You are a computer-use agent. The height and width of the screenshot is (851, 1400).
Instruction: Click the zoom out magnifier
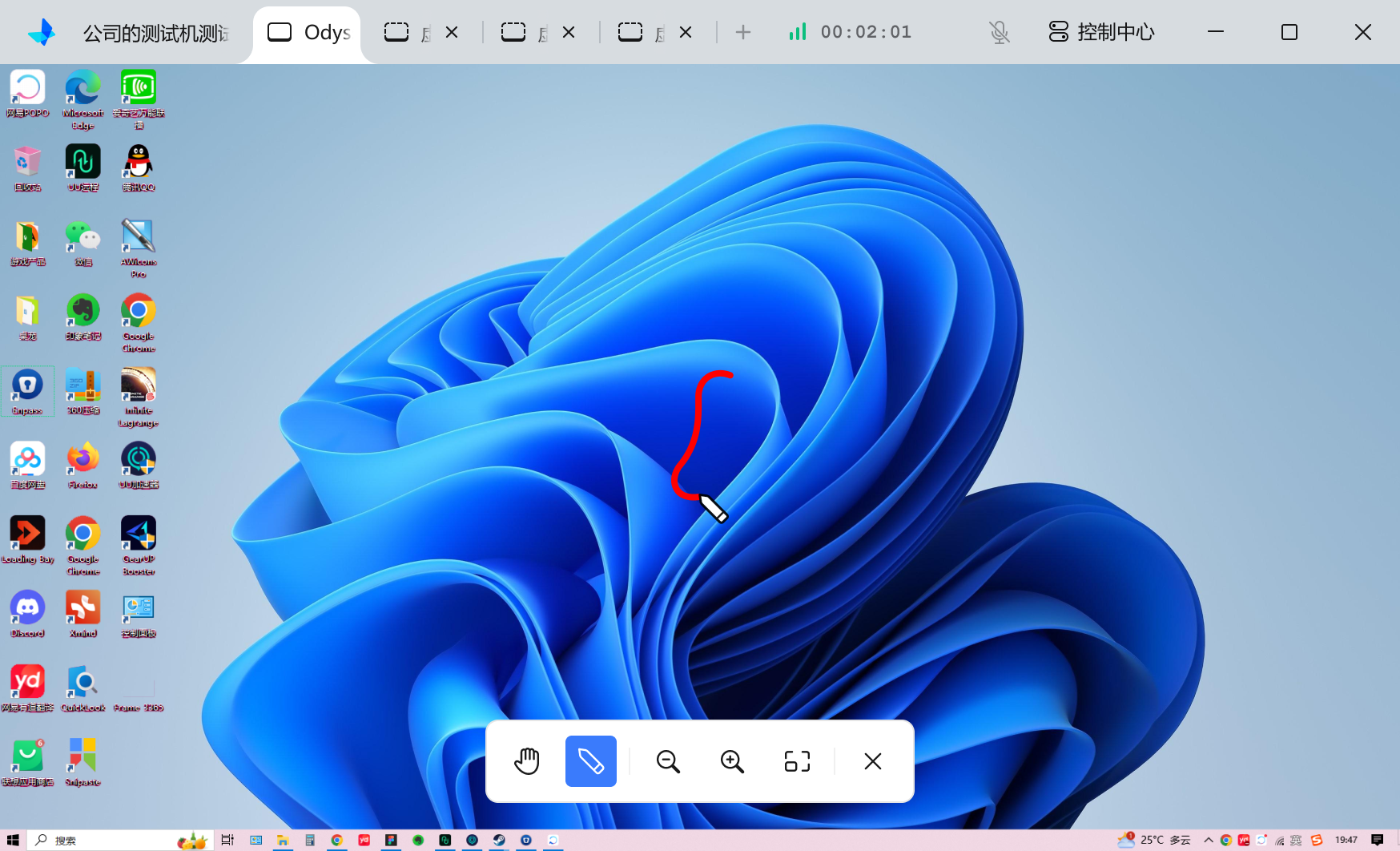[668, 761]
